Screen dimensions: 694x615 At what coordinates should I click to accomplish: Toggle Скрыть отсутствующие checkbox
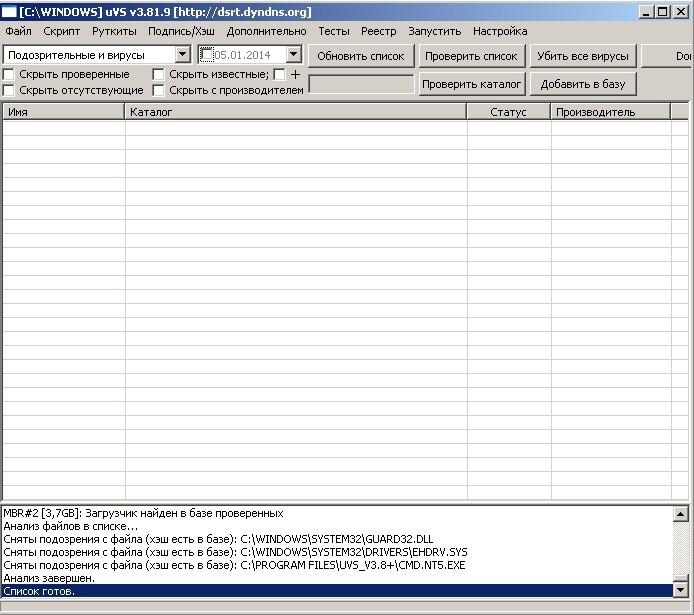click(9, 90)
